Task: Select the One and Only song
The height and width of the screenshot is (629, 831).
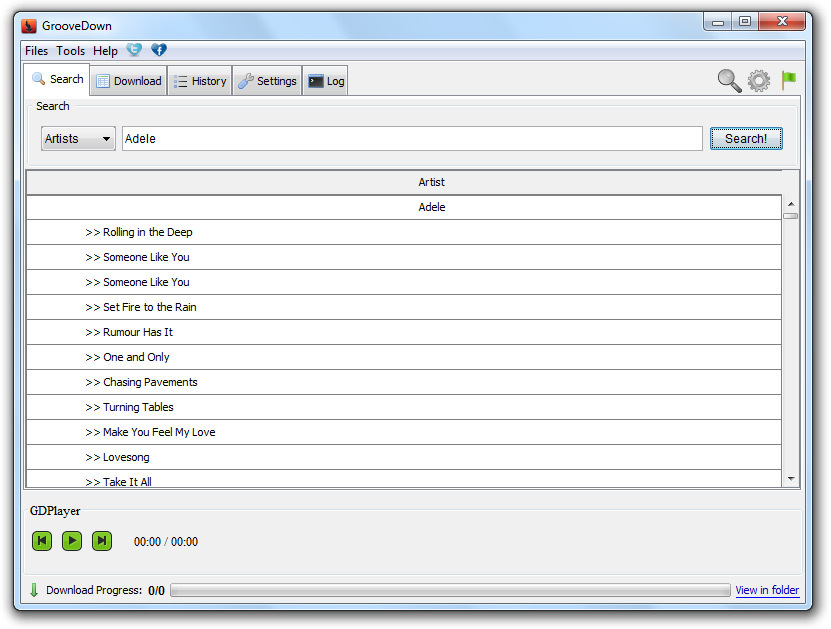Action: coord(404,357)
